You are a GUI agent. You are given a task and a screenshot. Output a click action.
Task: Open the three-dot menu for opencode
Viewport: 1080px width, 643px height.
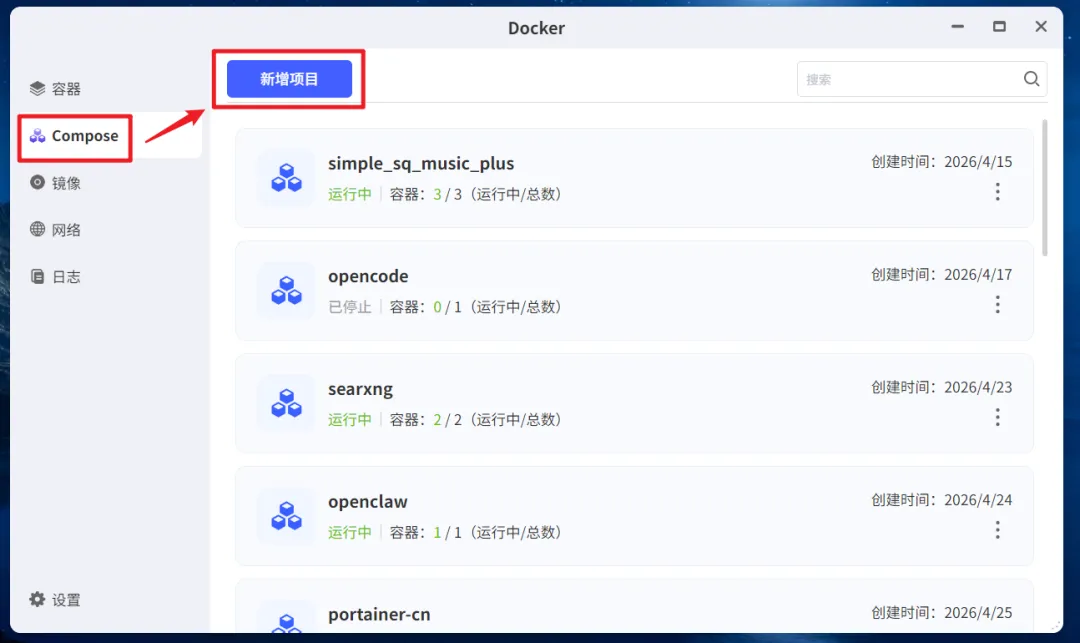[x=997, y=304]
